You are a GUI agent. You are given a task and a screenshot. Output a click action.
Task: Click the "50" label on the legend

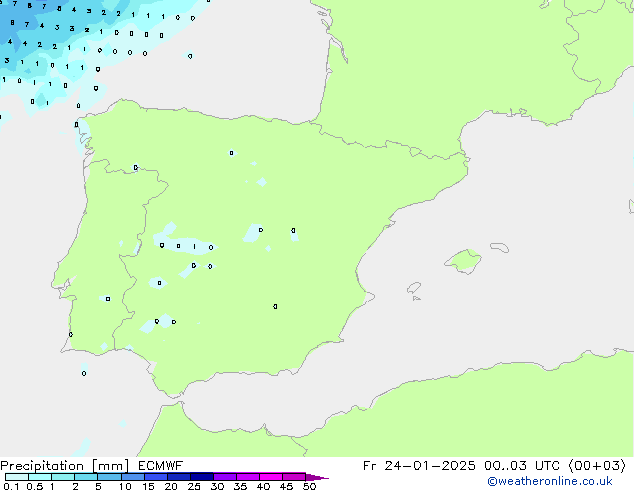[310, 487]
